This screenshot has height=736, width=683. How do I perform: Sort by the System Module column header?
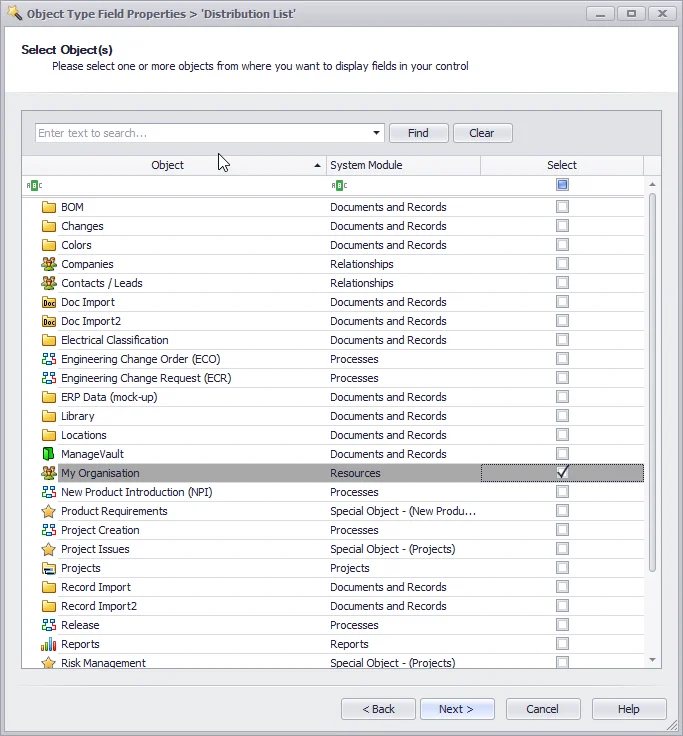tap(403, 165)
